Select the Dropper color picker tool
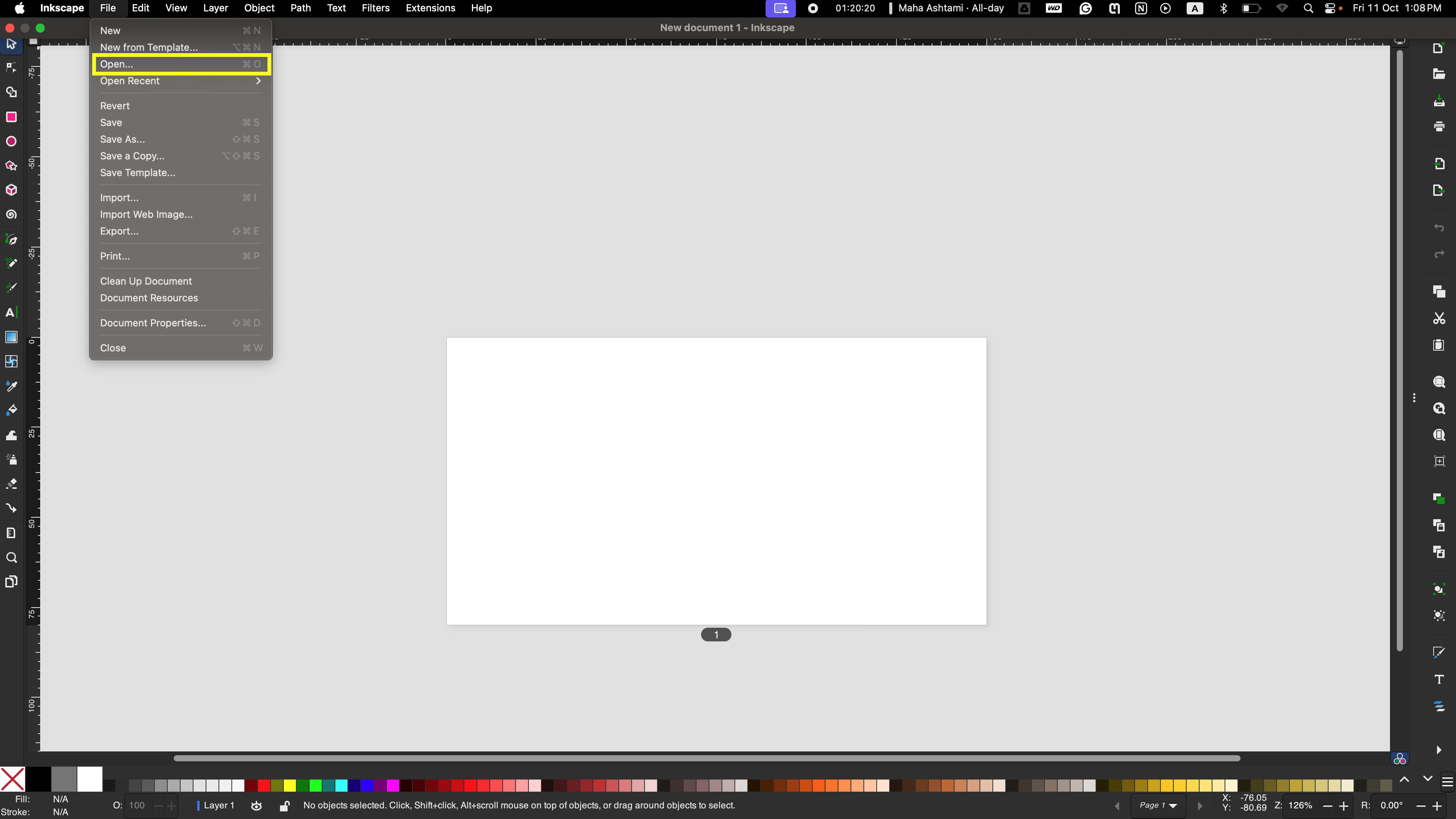 pos(11,386)
